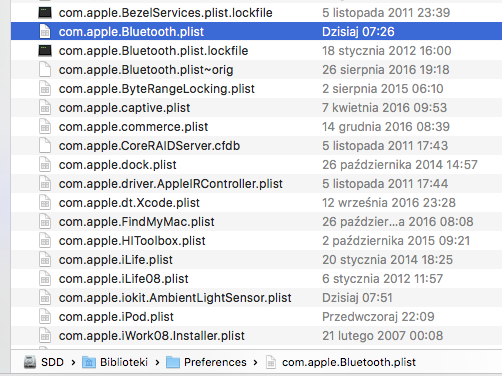Click the date 2 sierpnia 2015 06:10

coord(383,89)
